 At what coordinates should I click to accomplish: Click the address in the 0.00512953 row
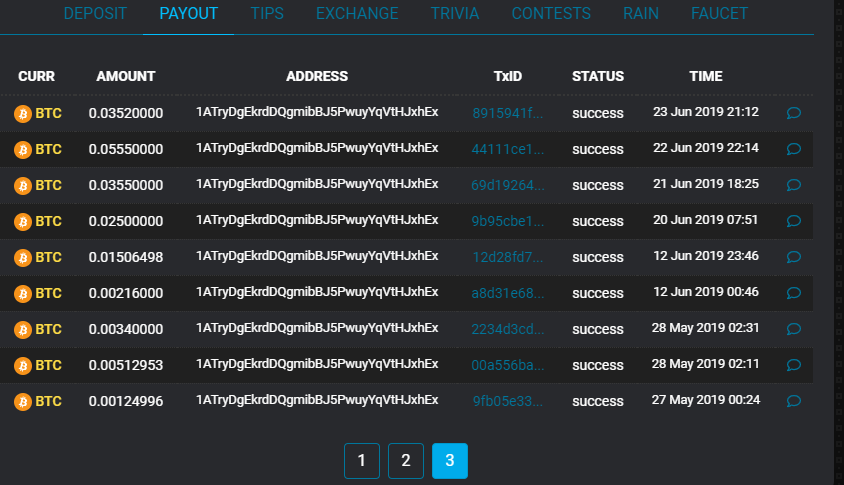[x=317, y=364]
